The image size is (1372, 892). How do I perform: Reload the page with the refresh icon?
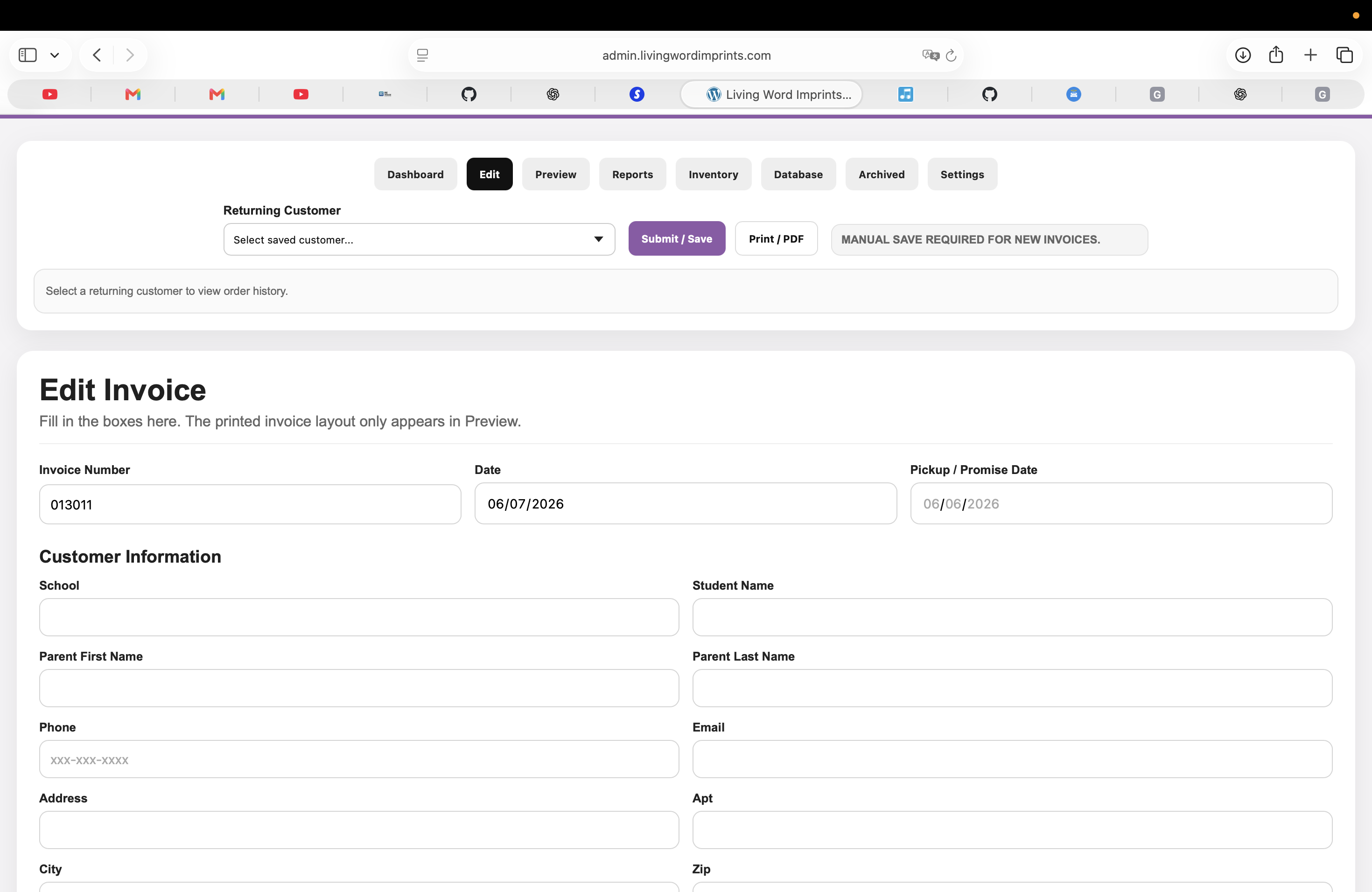pos(952,56)
